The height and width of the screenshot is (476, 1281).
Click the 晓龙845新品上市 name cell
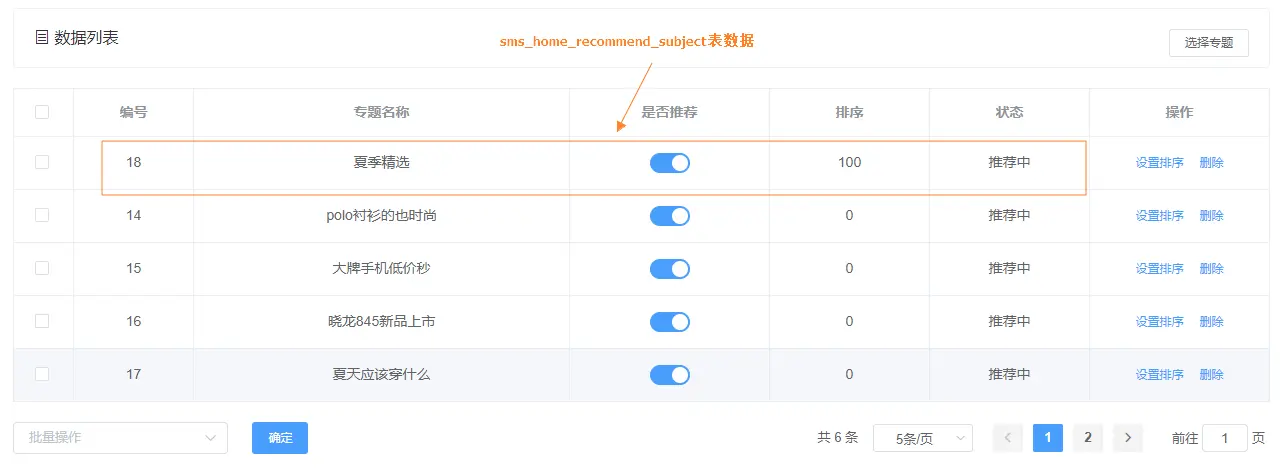(382, 321)
